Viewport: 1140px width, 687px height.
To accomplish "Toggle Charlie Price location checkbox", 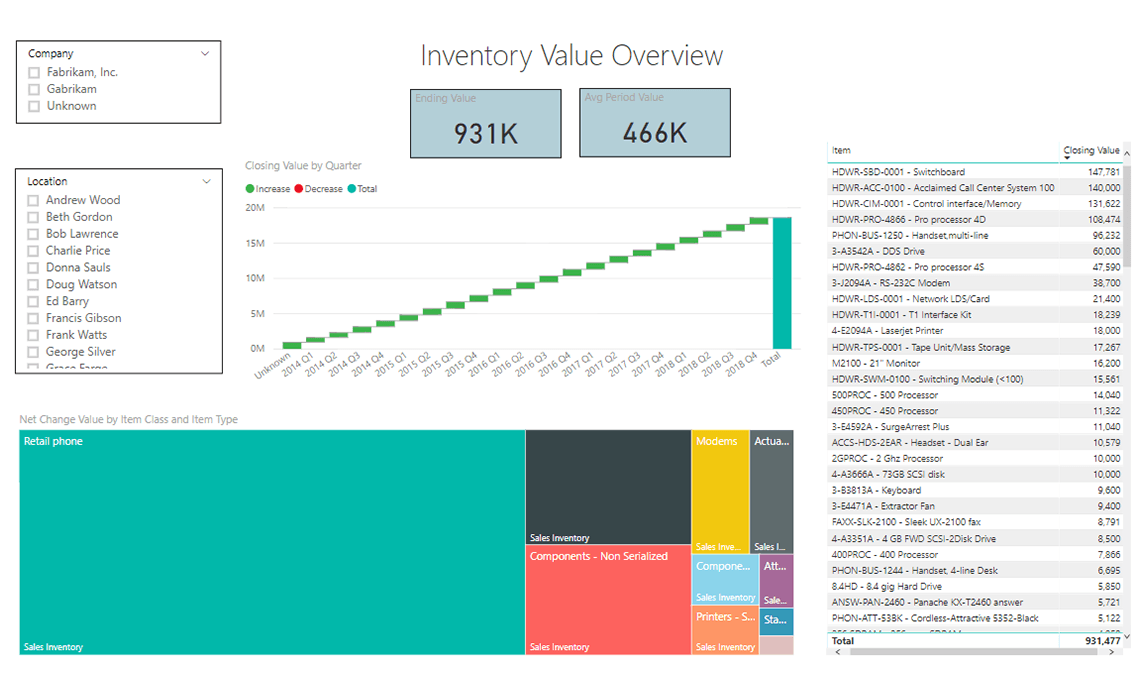I will tap(33, 251).
